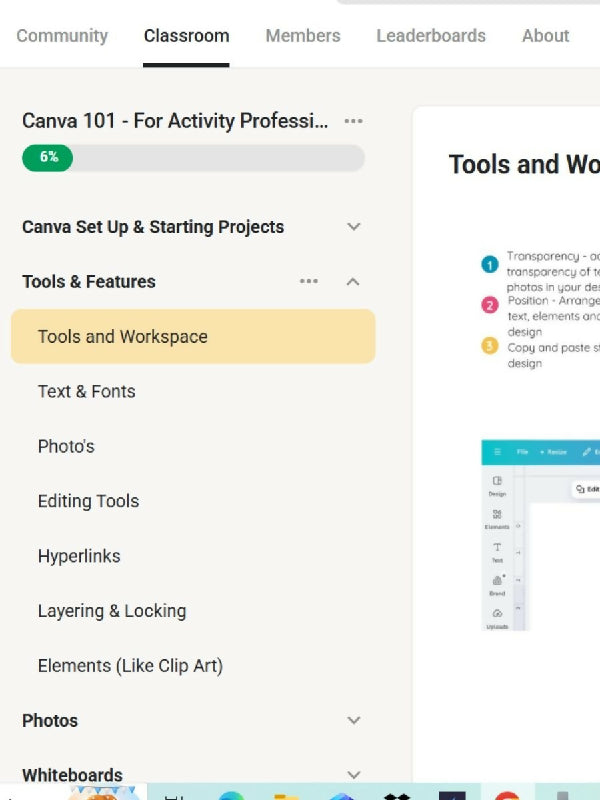Screen dimensions: 600x800
Task: Select the Classroom tab
Action: (x=186, y=36)
